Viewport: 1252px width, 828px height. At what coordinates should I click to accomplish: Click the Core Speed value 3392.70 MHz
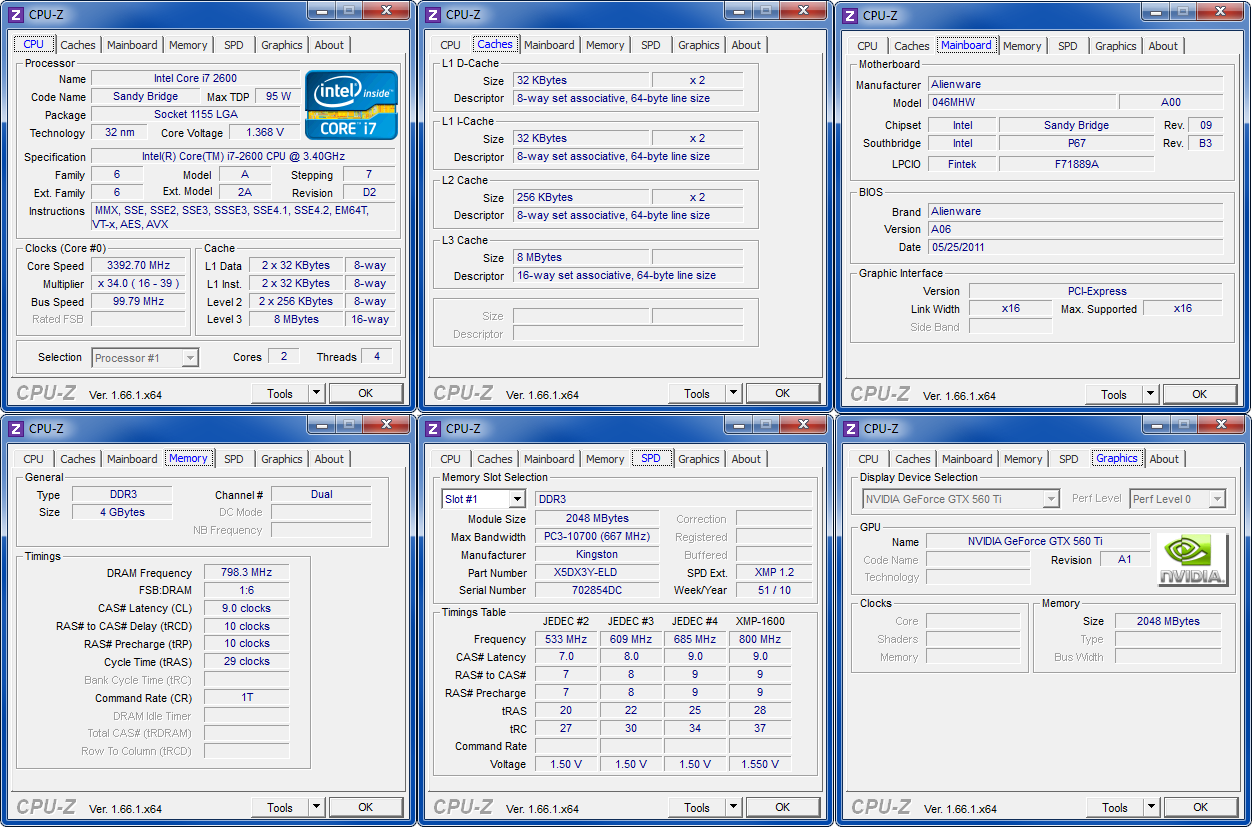point(138,266)
